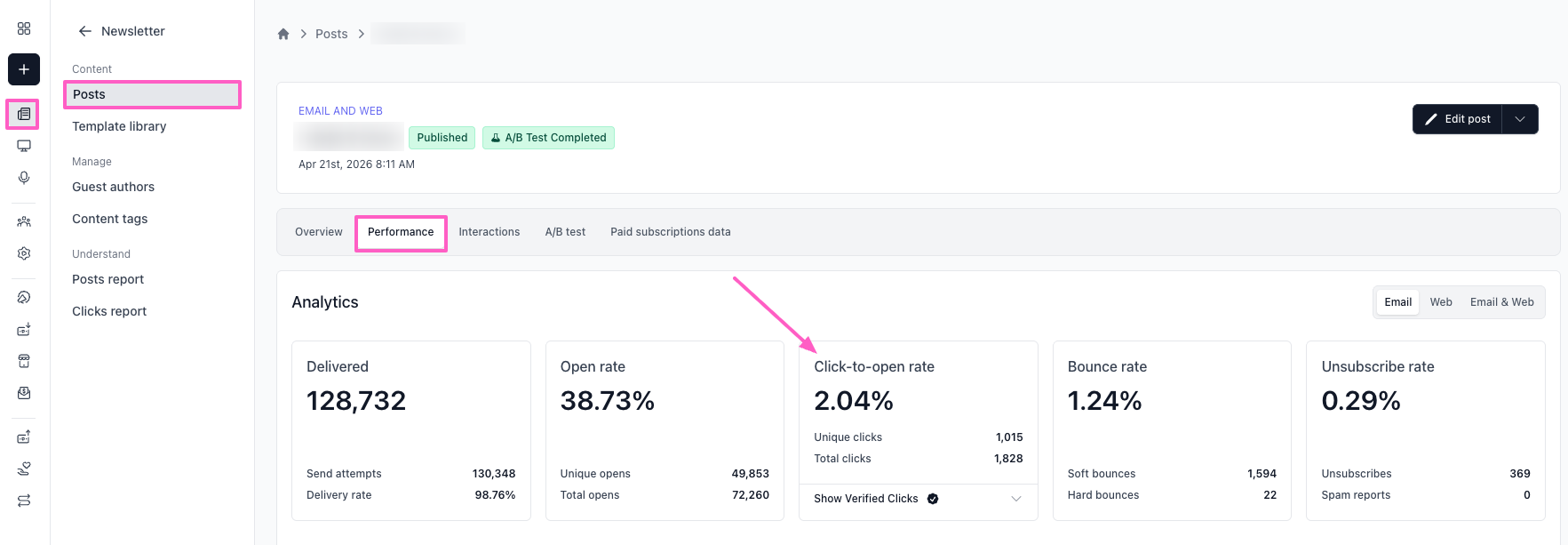
Task: Click the black plus create button
Action: pos(24,69)
